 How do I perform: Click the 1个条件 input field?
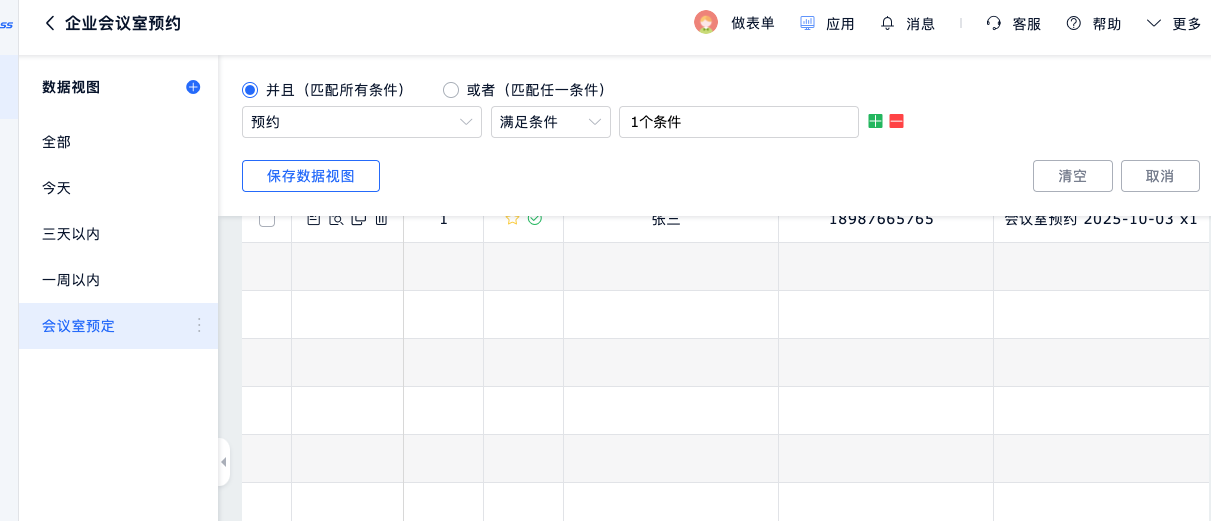click(738, 122)
